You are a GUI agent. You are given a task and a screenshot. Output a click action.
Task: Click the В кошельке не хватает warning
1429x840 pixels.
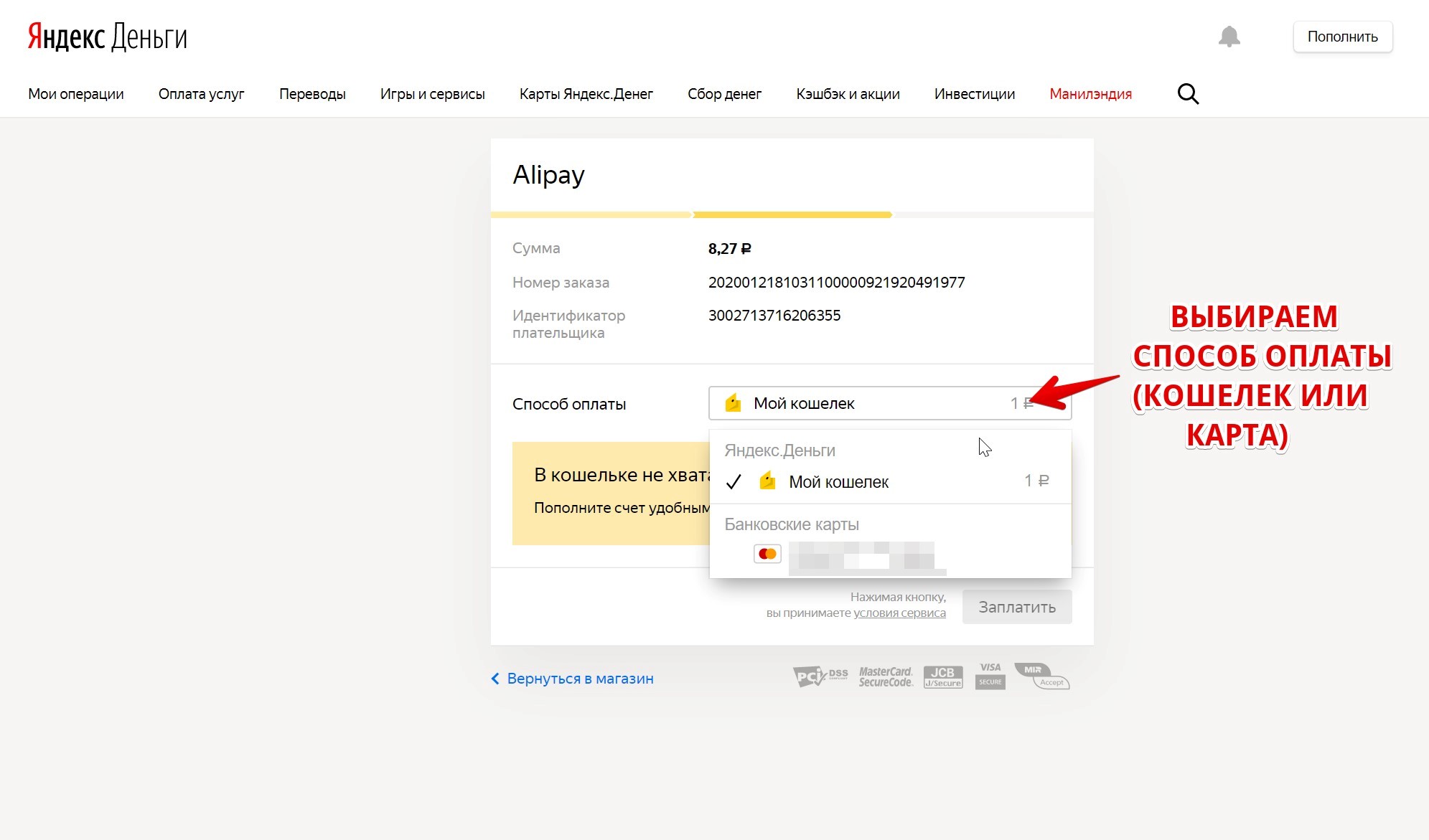(611, 494)
